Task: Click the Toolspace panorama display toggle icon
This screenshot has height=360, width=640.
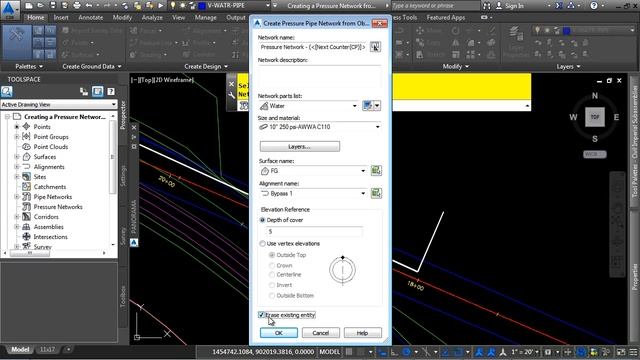Action: pos(97,91)
